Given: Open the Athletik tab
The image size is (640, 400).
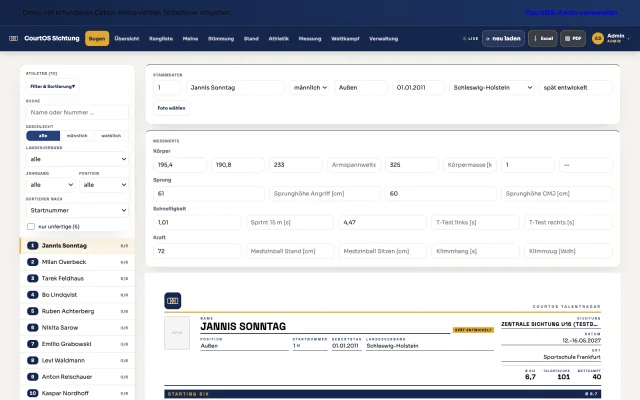Looking at the screenshot, I should tap(279, 38).
